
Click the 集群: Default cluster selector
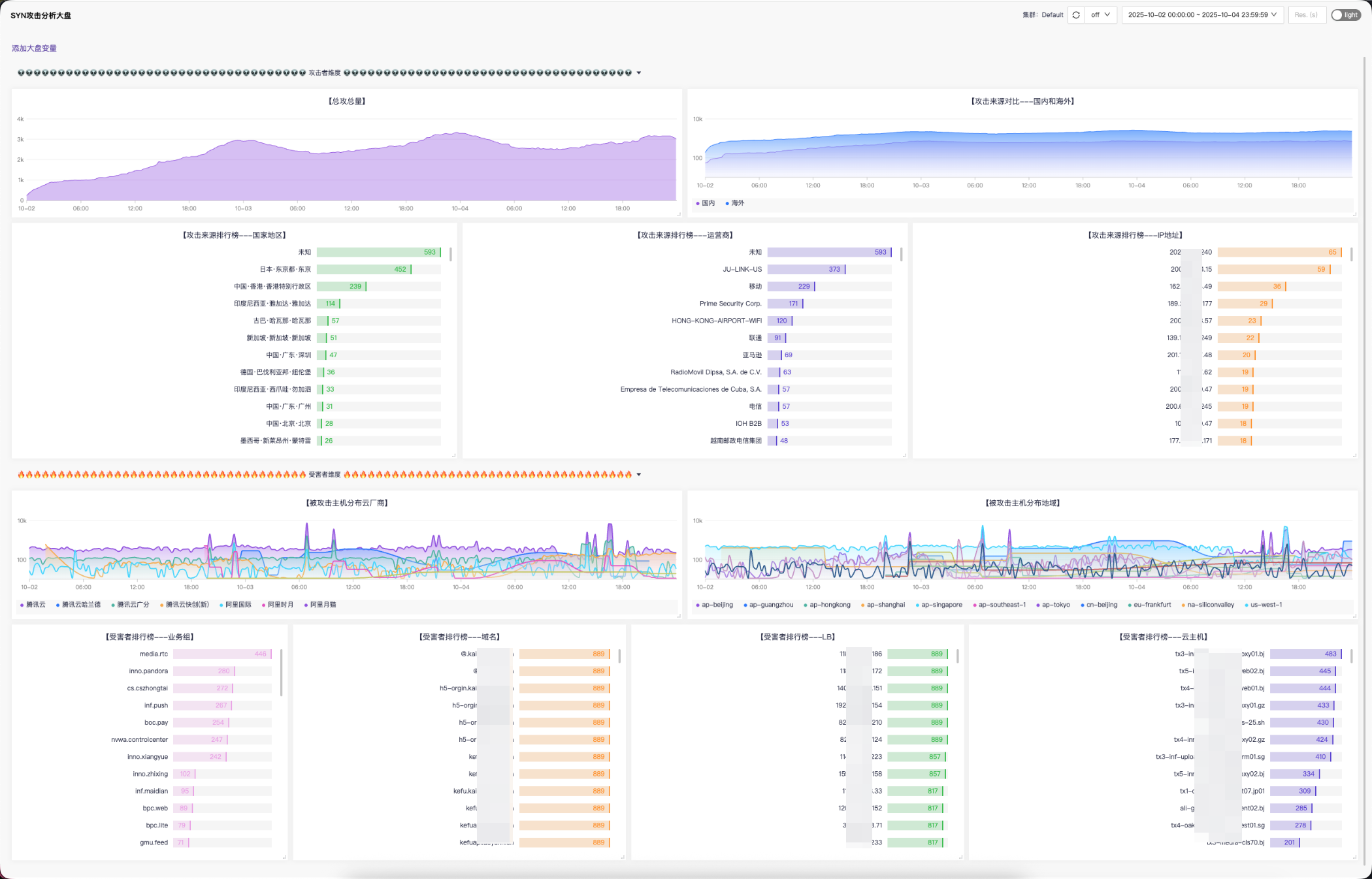(x=1043, y=15)
